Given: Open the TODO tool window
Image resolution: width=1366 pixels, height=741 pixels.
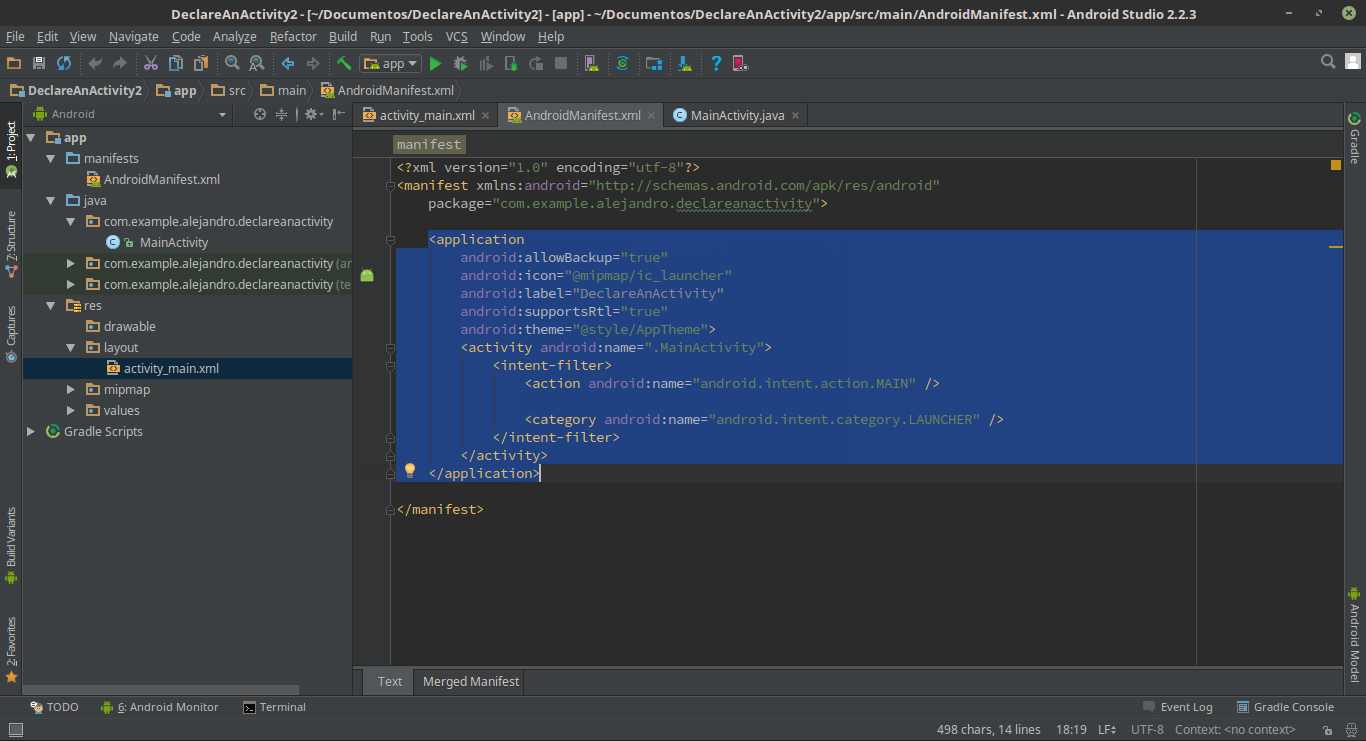Looking at the screenshot, I should [54, 707].
